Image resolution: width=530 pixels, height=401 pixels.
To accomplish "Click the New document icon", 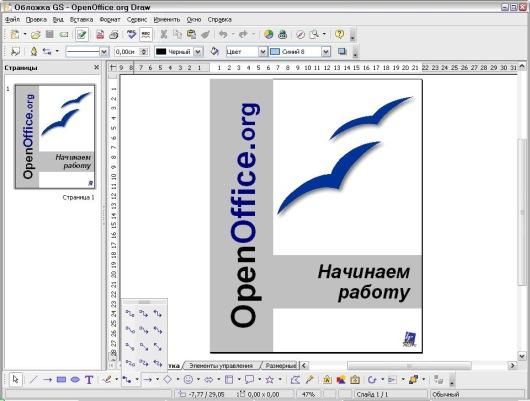I will tap(15, 34).
